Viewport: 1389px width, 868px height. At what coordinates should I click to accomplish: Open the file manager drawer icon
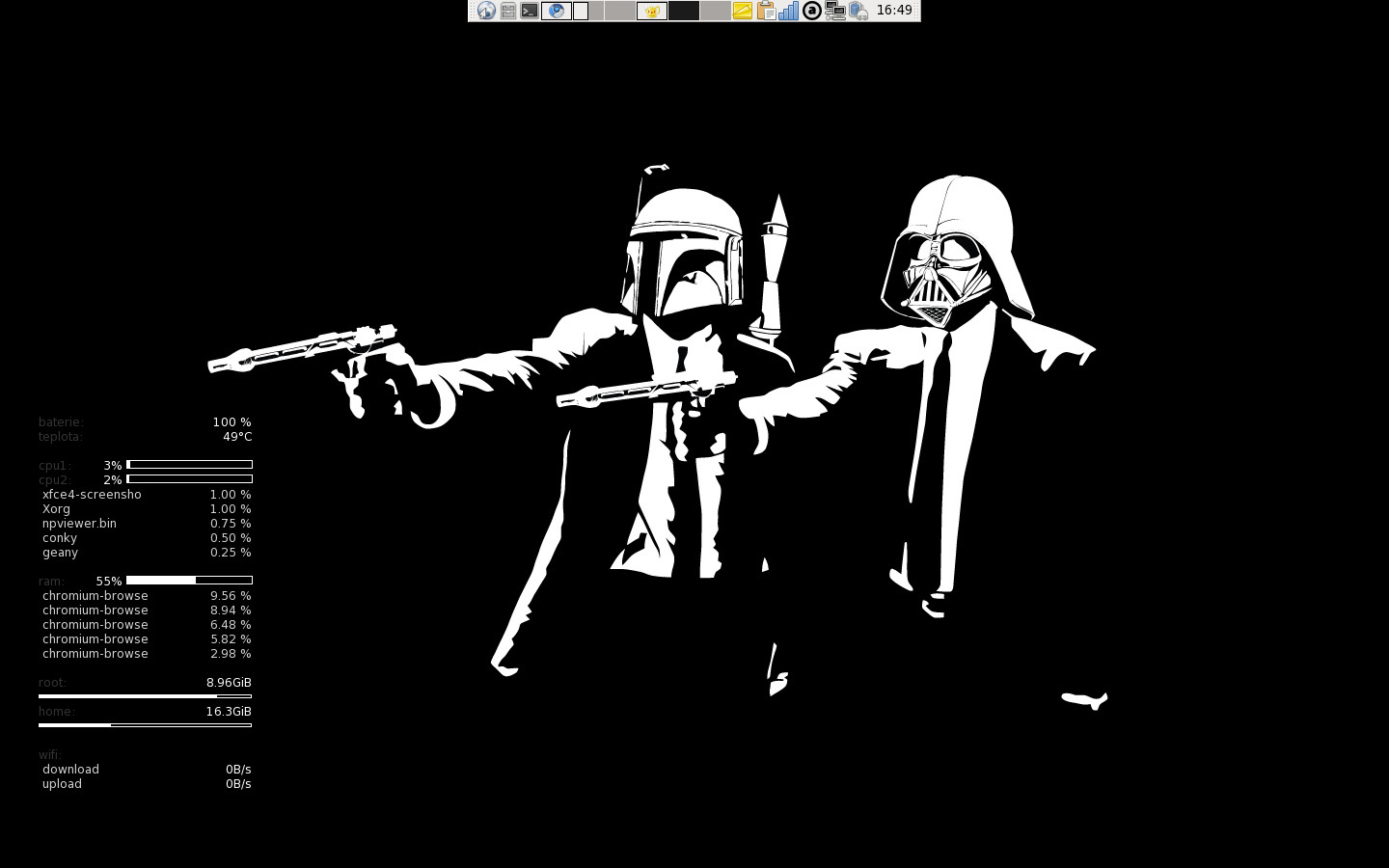click(x=508, y=11)
